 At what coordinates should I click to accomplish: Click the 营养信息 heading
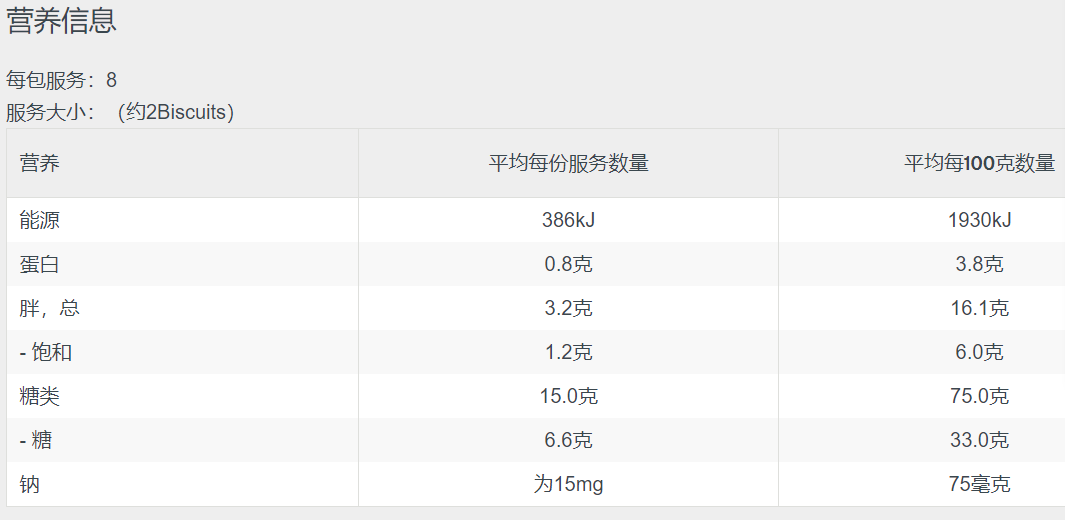tap(62, 22)
